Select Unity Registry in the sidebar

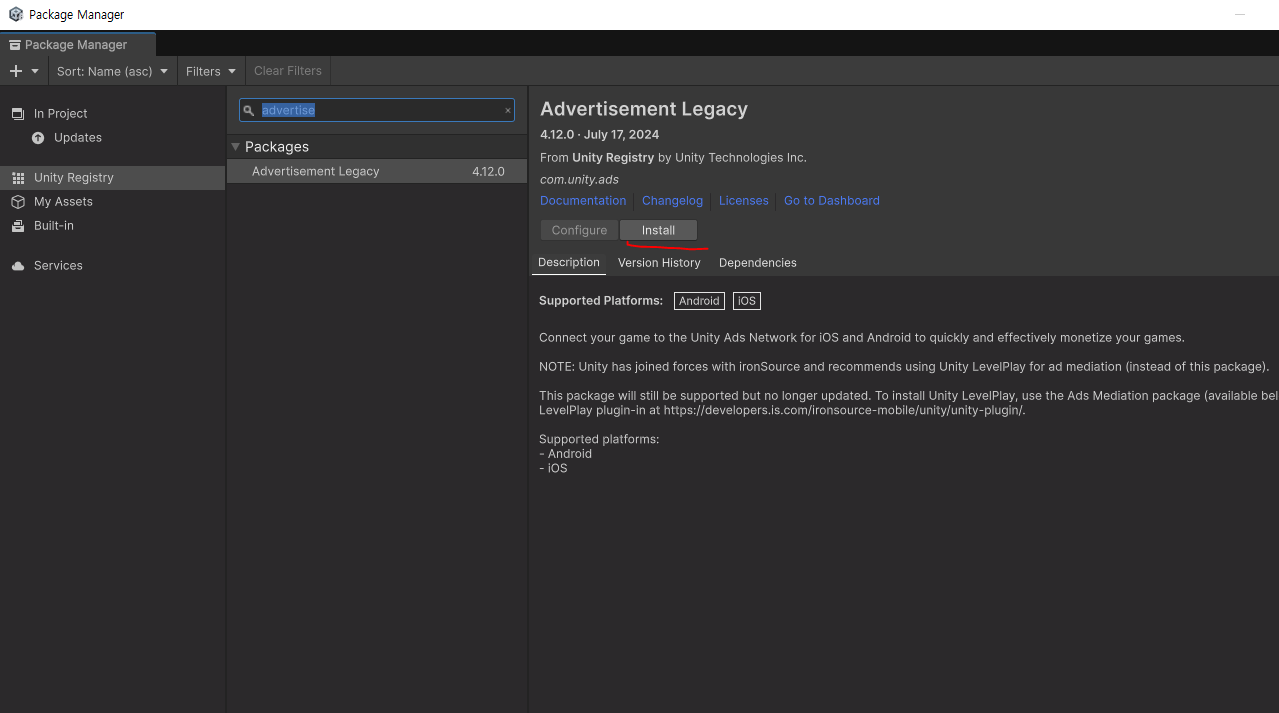112,177
